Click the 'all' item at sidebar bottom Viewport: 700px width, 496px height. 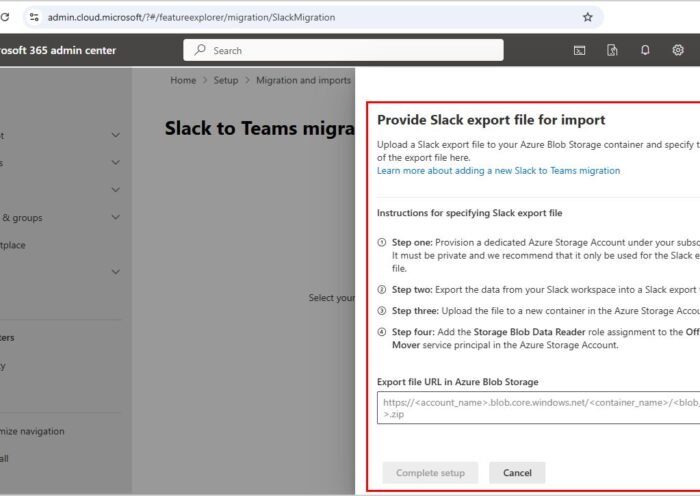coord(4,458)
